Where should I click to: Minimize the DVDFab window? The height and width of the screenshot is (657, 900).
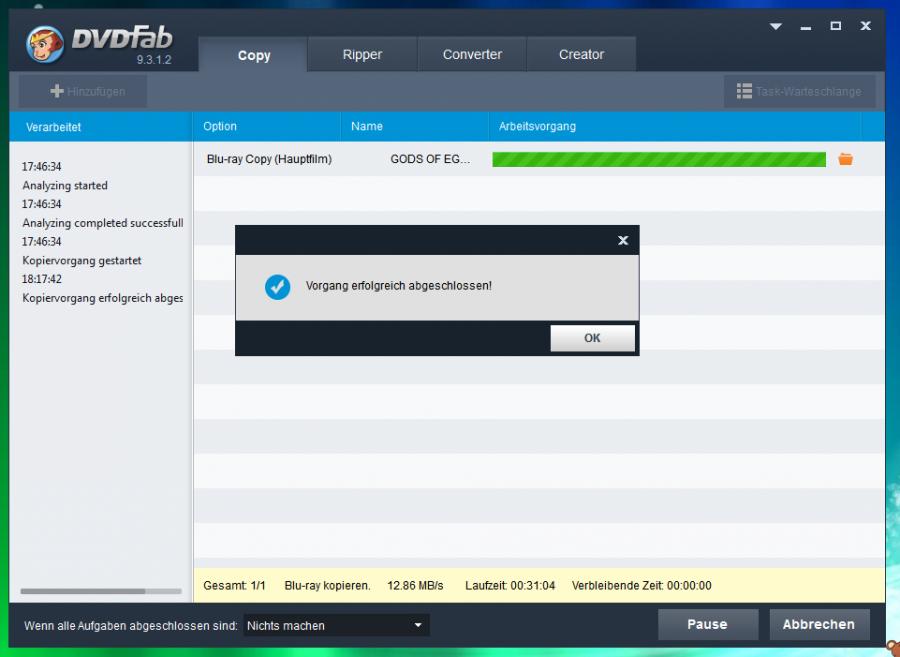[x=805, y=27]
